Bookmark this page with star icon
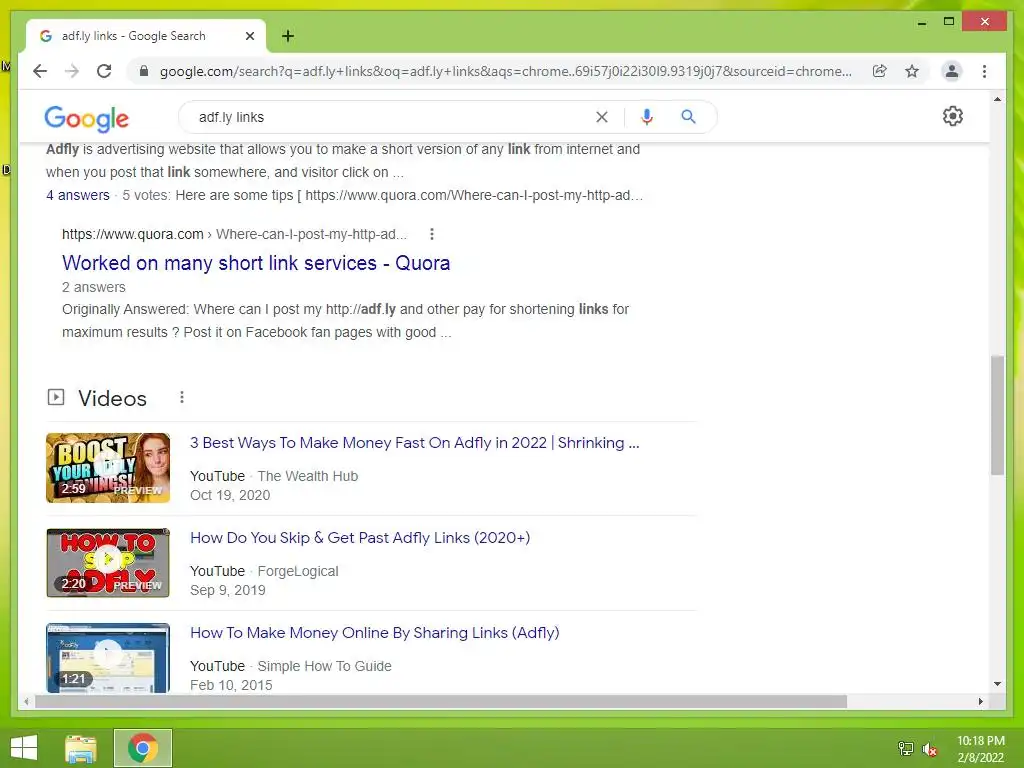Image resolution: width=1024 pixels, height=768 pixels. (912, 71)
